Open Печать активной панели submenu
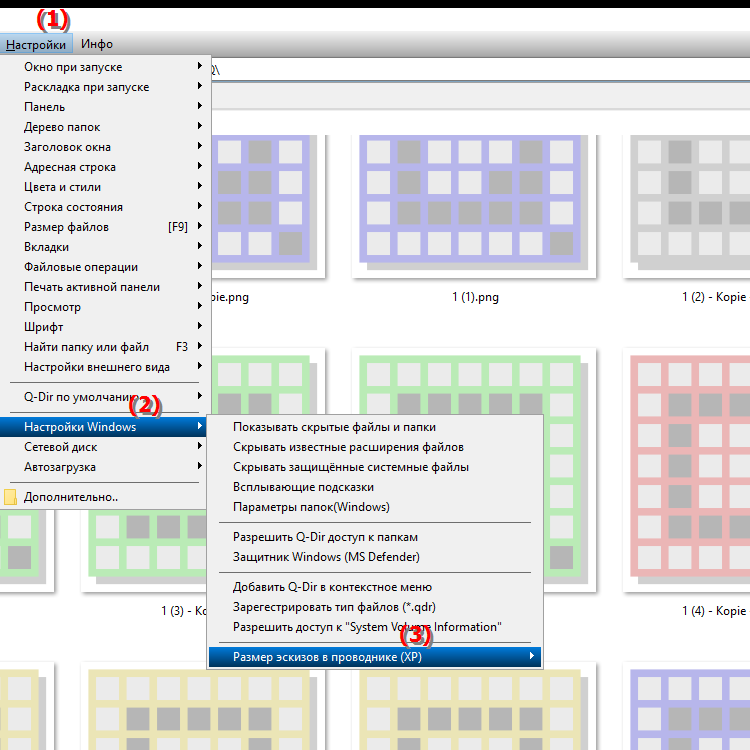 coord(106,287)
